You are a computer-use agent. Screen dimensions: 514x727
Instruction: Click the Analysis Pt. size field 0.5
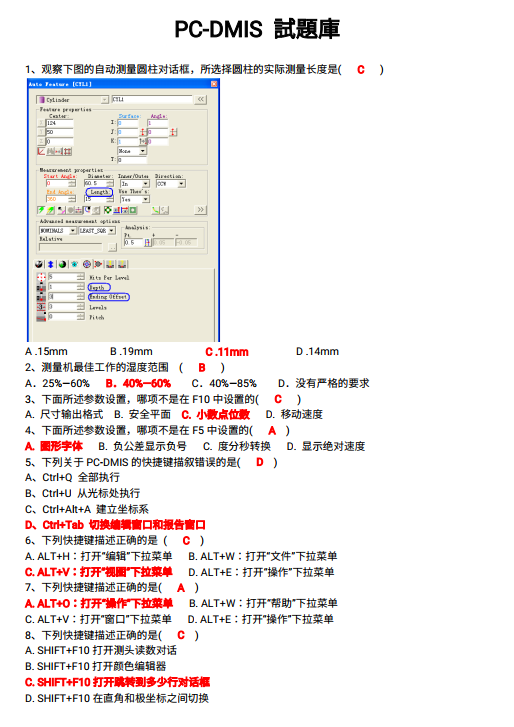133,242
